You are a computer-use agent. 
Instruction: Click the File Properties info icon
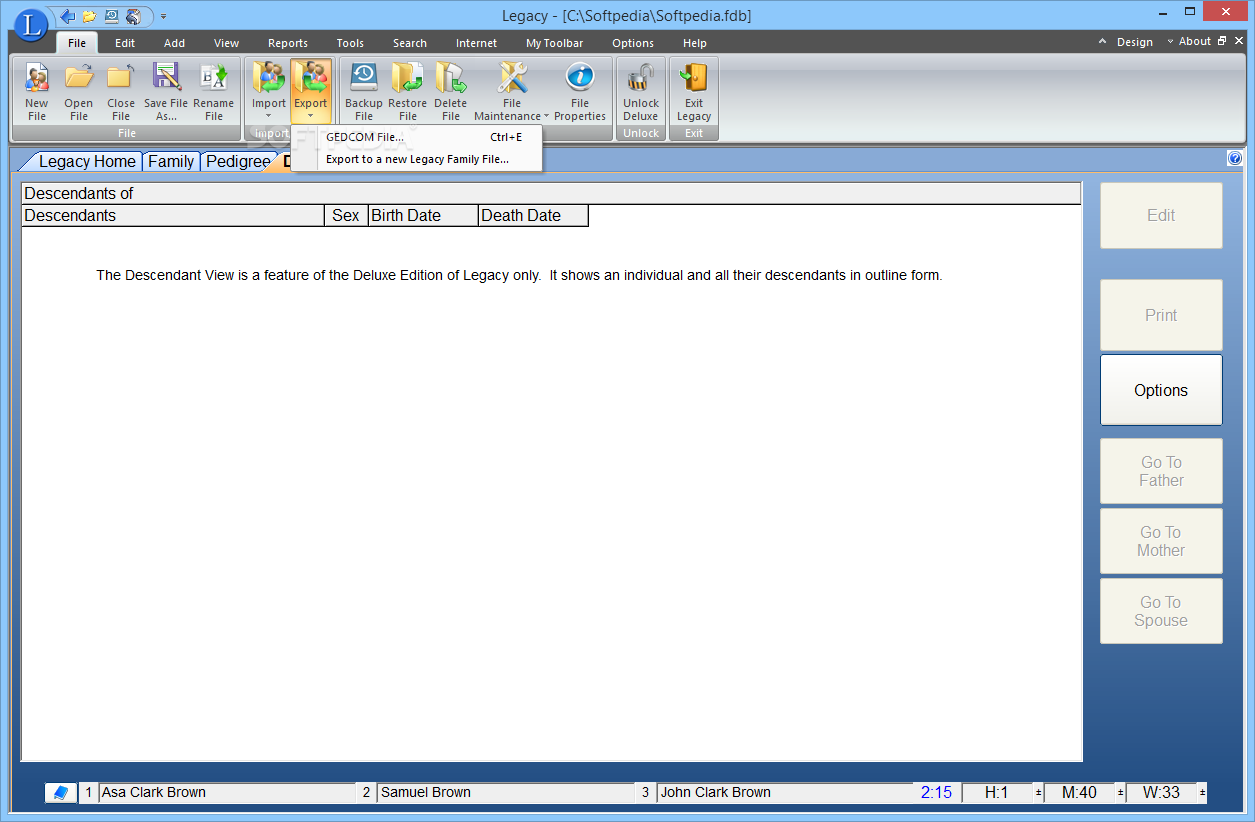(580, 77)
